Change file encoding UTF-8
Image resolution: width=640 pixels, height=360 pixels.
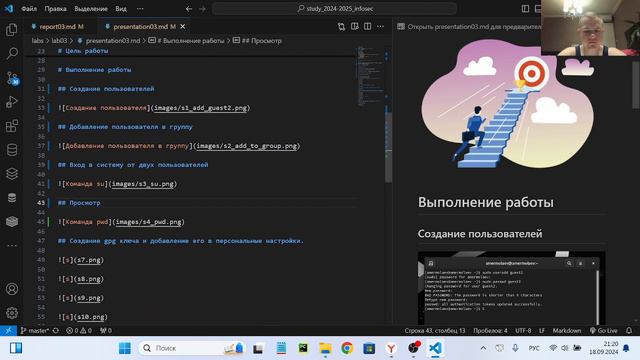523,331
